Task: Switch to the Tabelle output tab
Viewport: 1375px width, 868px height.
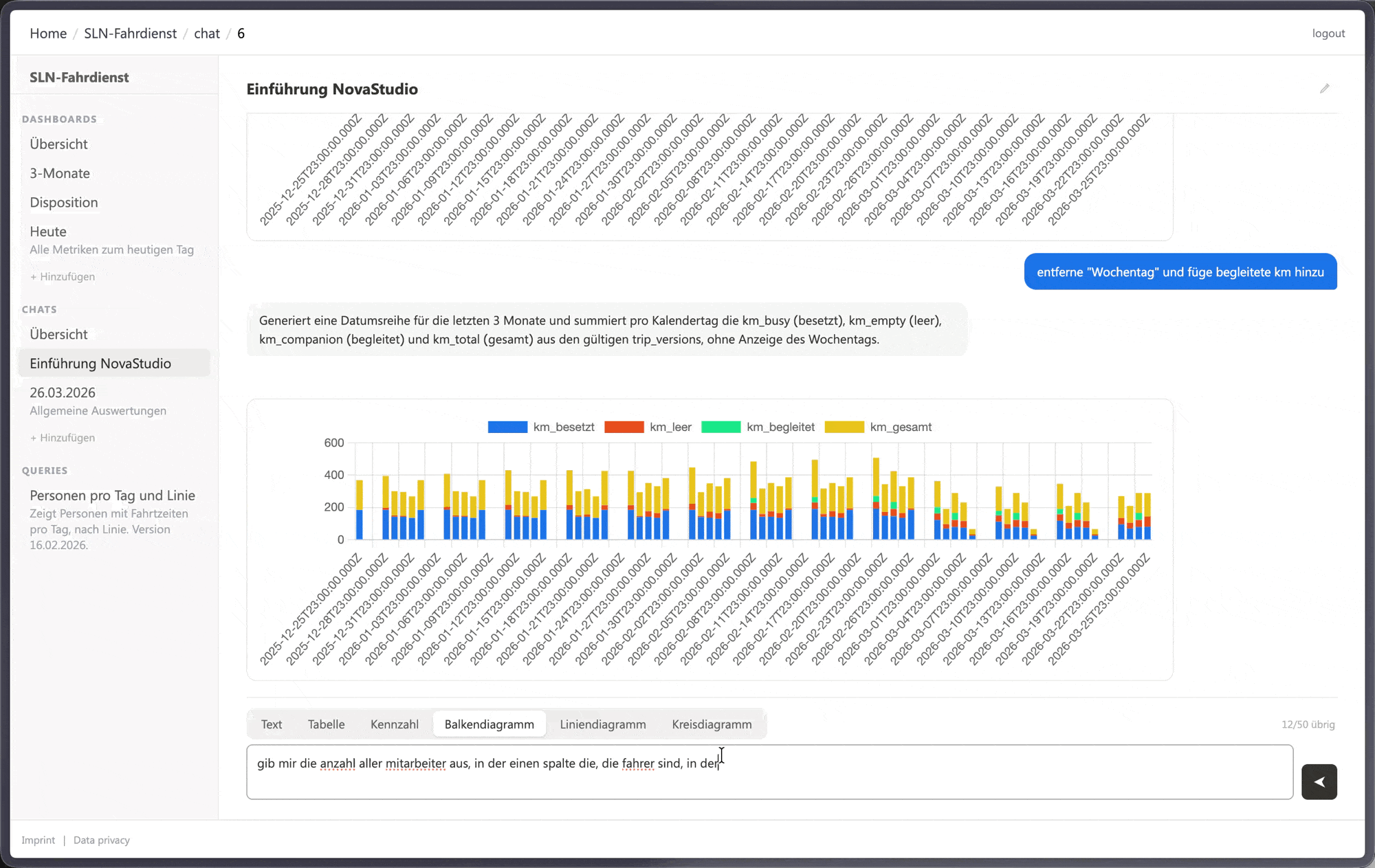Action: 326,724
